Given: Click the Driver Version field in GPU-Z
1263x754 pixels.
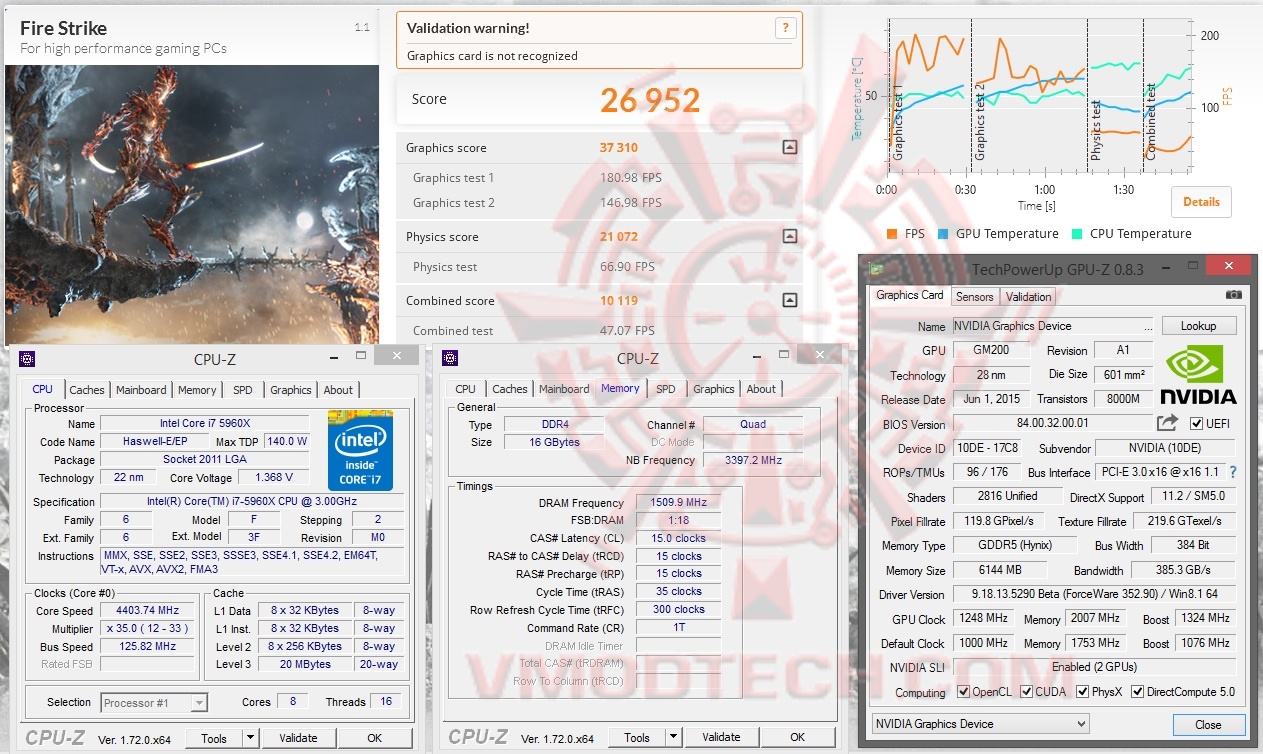Looking at the screenshot, I should (1093, 593).
